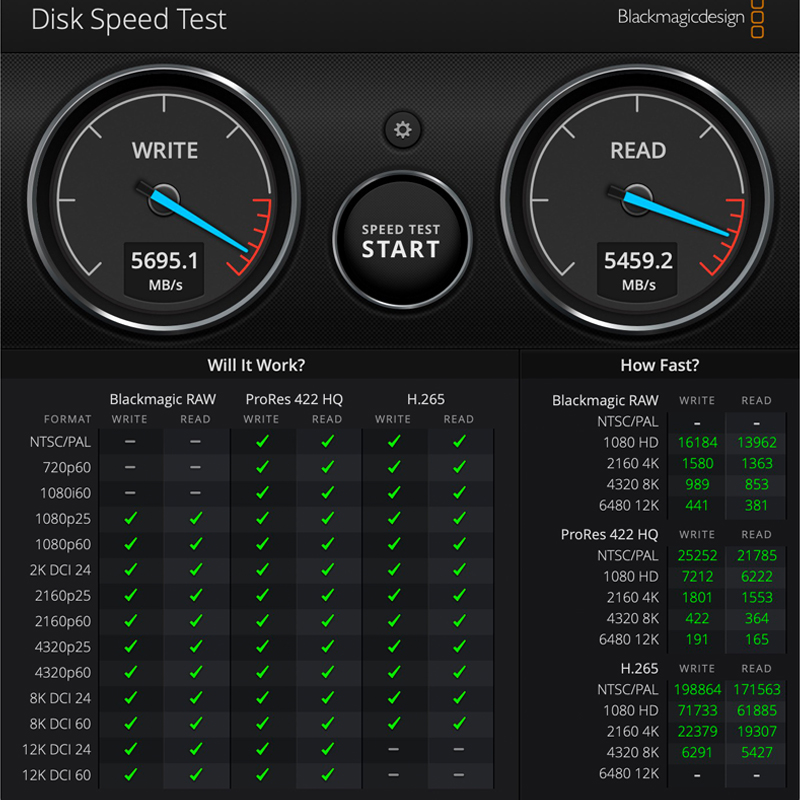Expand the Blackmagic RAW section under How Fast

[x=604, y=399]
